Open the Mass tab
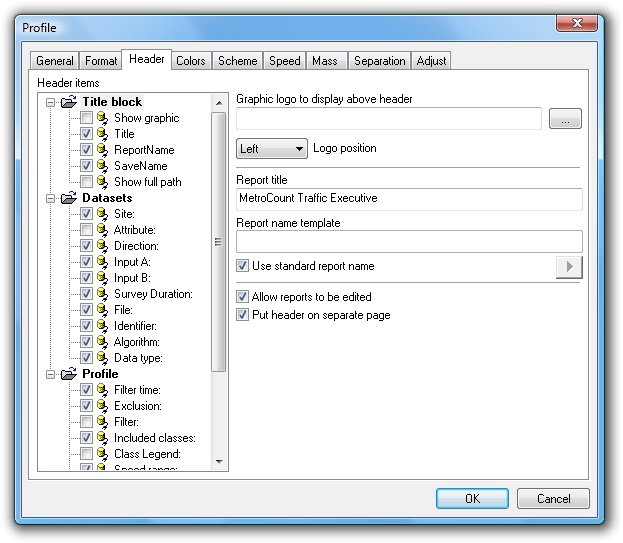 click(326, 61)
